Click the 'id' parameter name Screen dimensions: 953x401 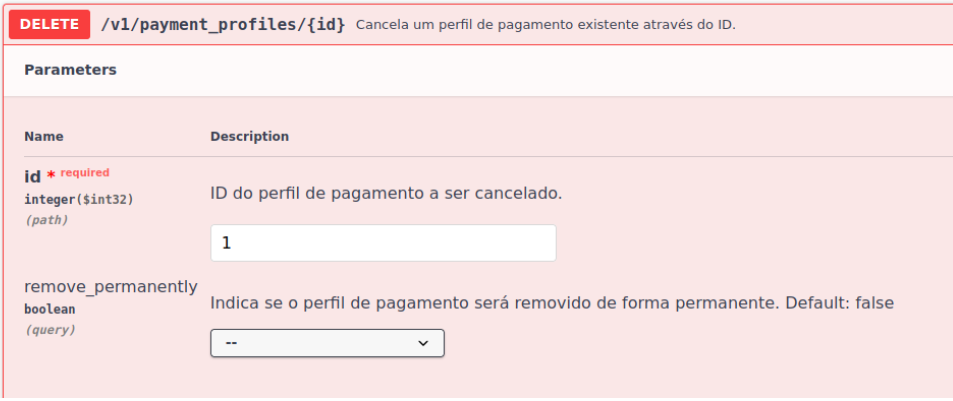point(32,177)
